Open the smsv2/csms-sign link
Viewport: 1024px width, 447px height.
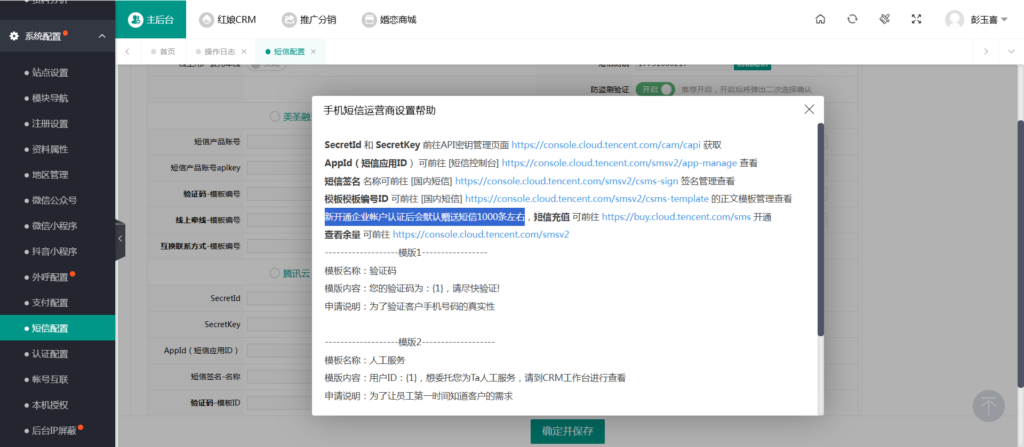coord(567,180)
